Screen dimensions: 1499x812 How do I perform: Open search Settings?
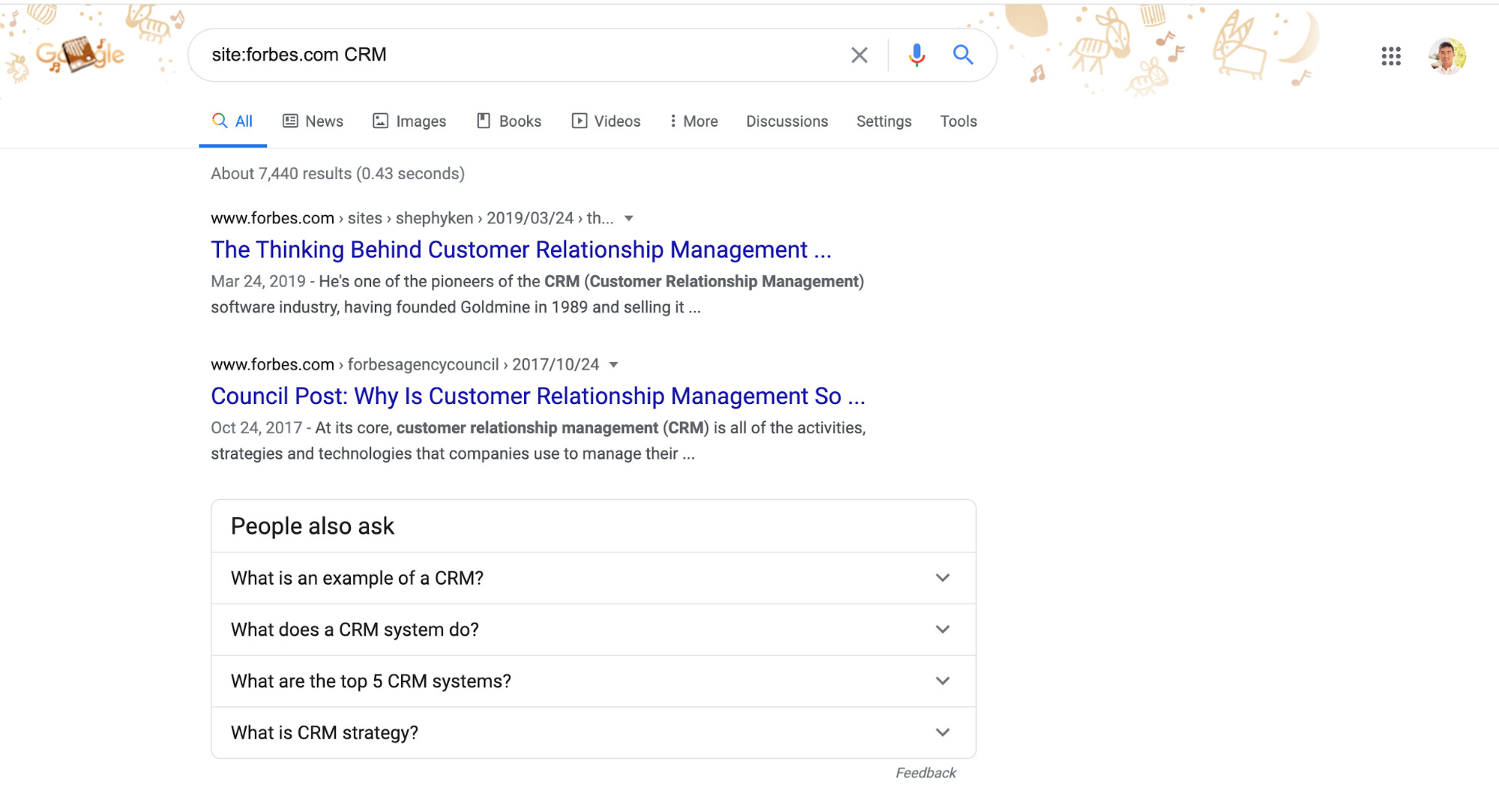click(x=883, y=121)
